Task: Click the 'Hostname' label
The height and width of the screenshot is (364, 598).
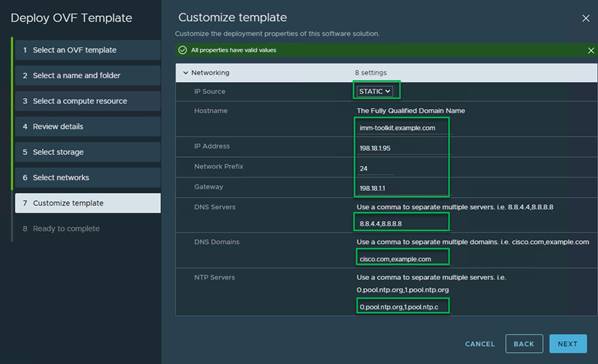Action: (x=211, y=111)
